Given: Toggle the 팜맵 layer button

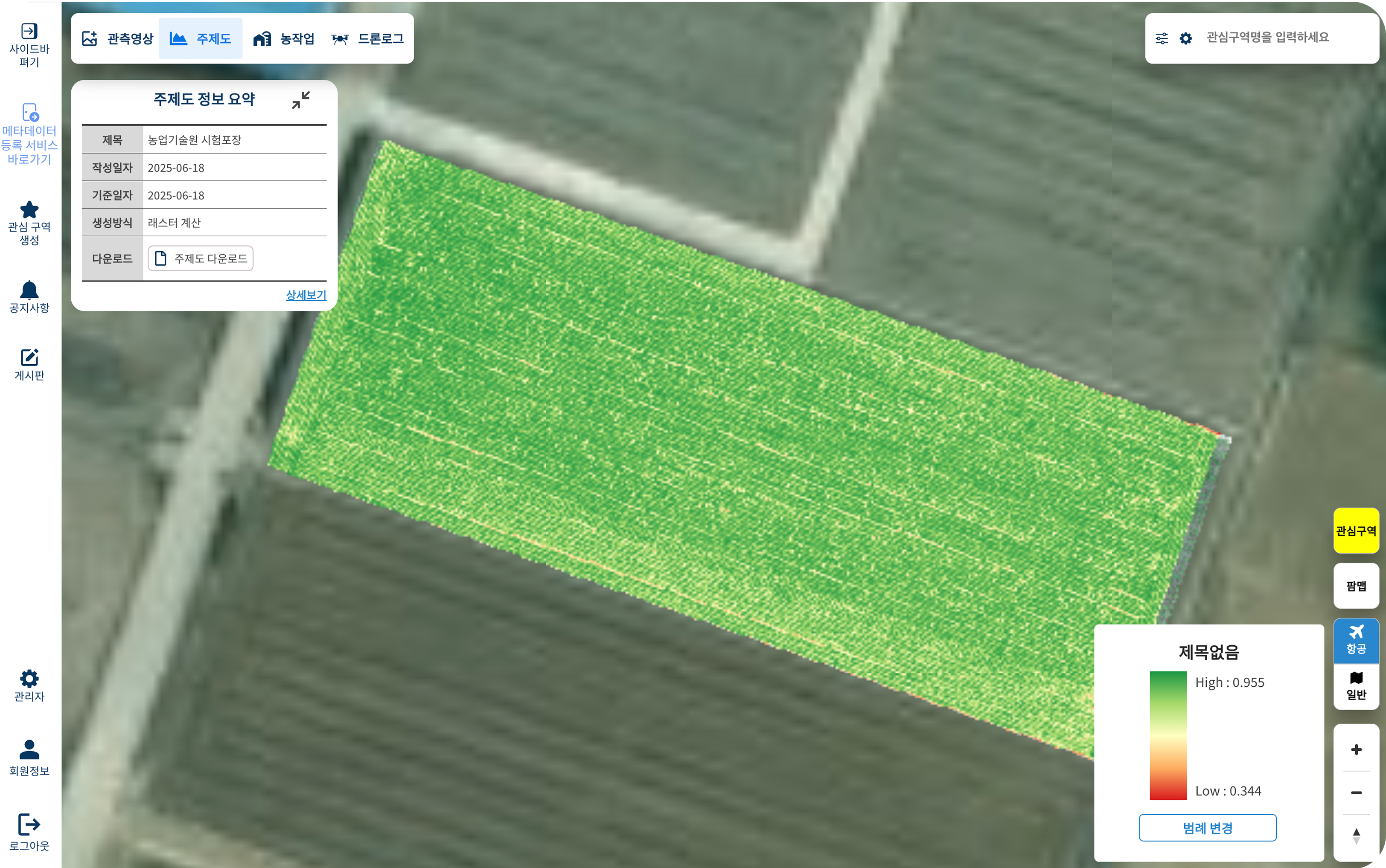Looking at the screenshot, I should coord(1356,586).
